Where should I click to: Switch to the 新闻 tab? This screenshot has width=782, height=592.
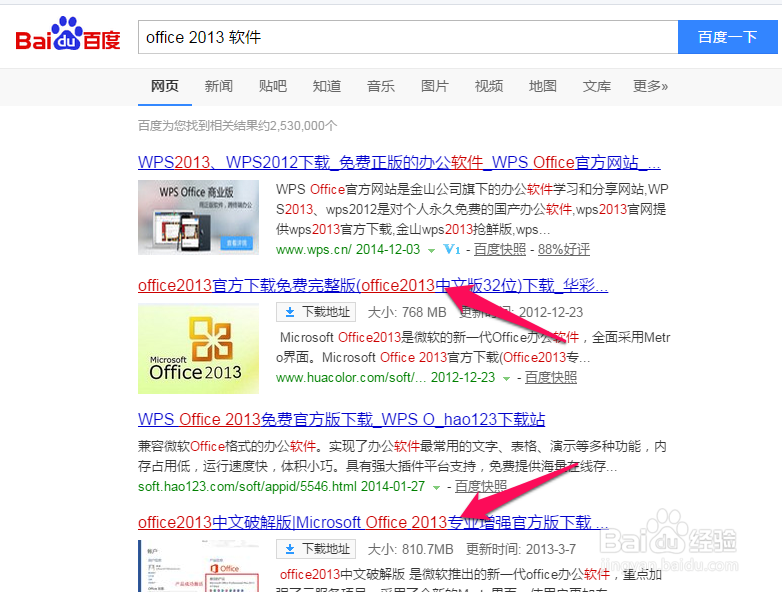pyautogui.click(x=218, y=86)
